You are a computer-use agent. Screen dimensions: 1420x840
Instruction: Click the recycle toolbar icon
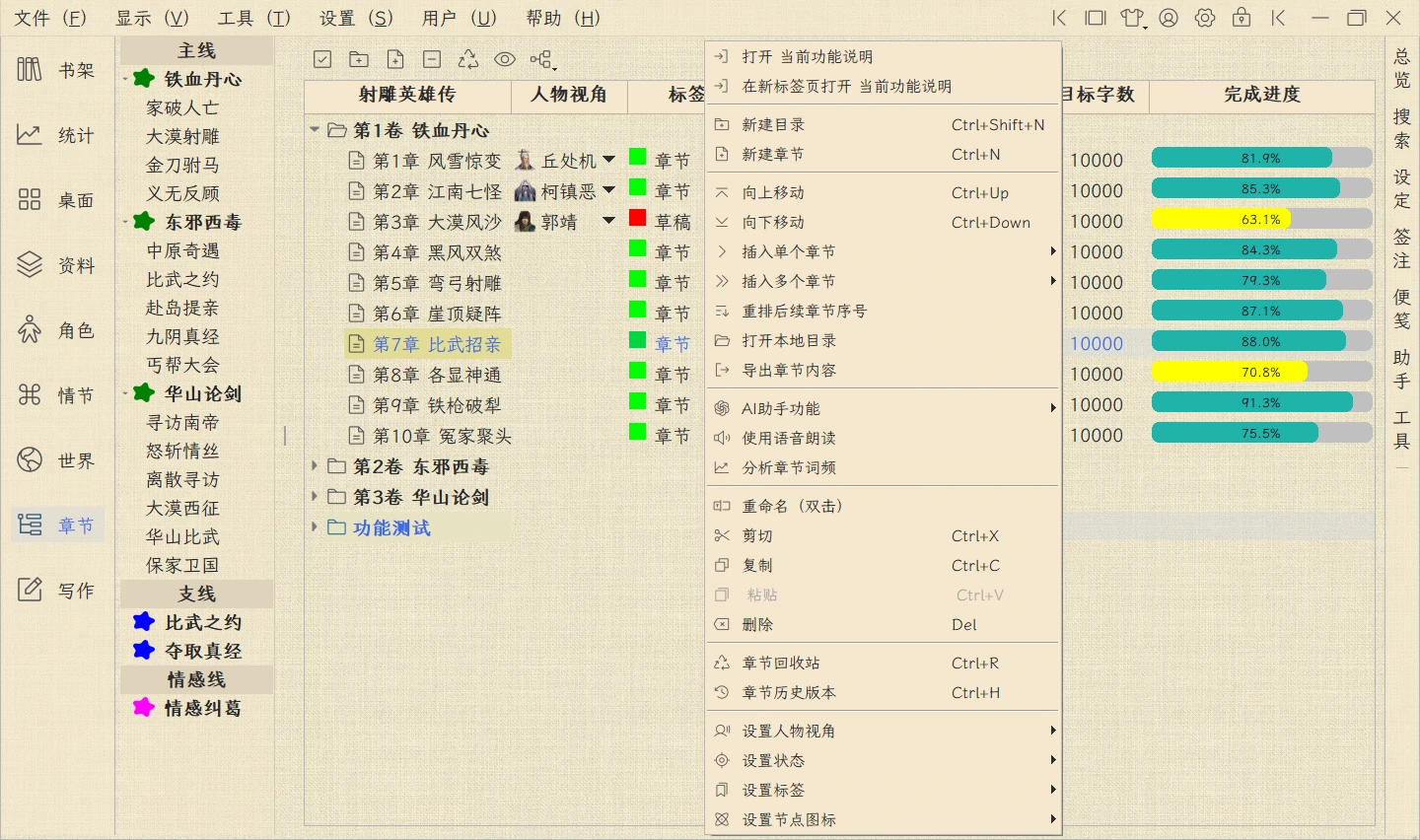[468, 59]
